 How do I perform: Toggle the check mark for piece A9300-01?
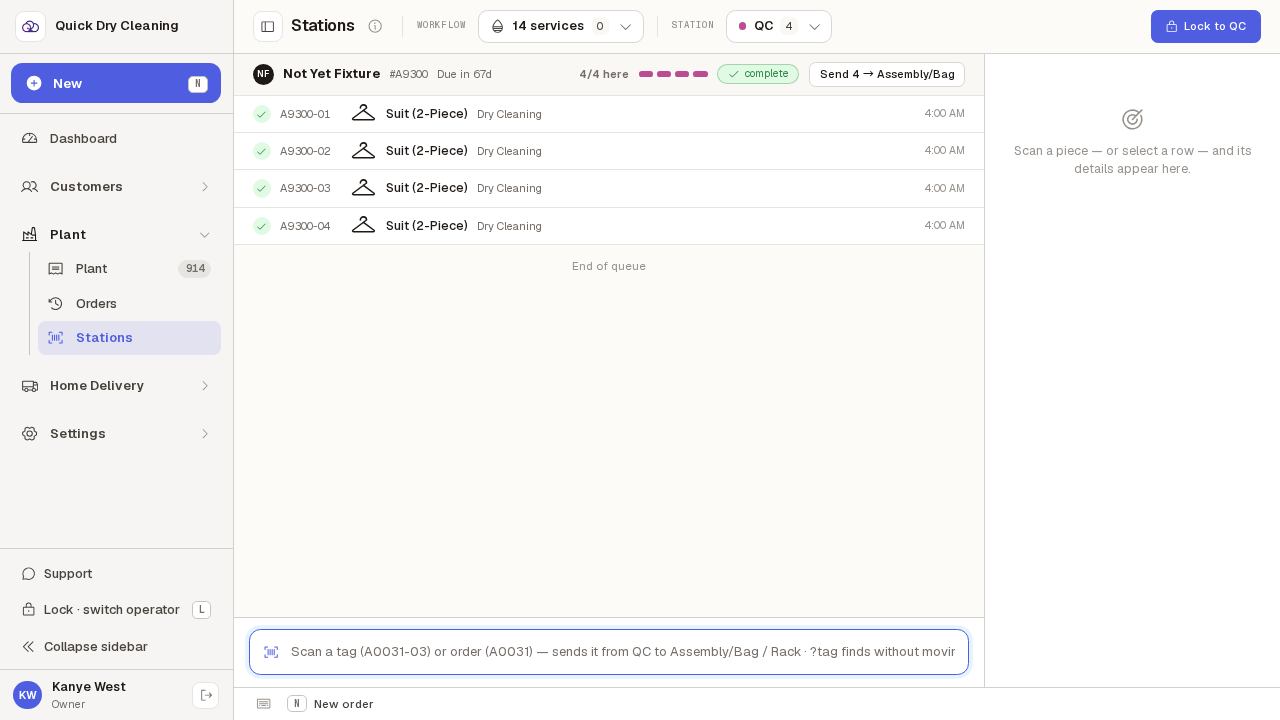coord(262,114)
